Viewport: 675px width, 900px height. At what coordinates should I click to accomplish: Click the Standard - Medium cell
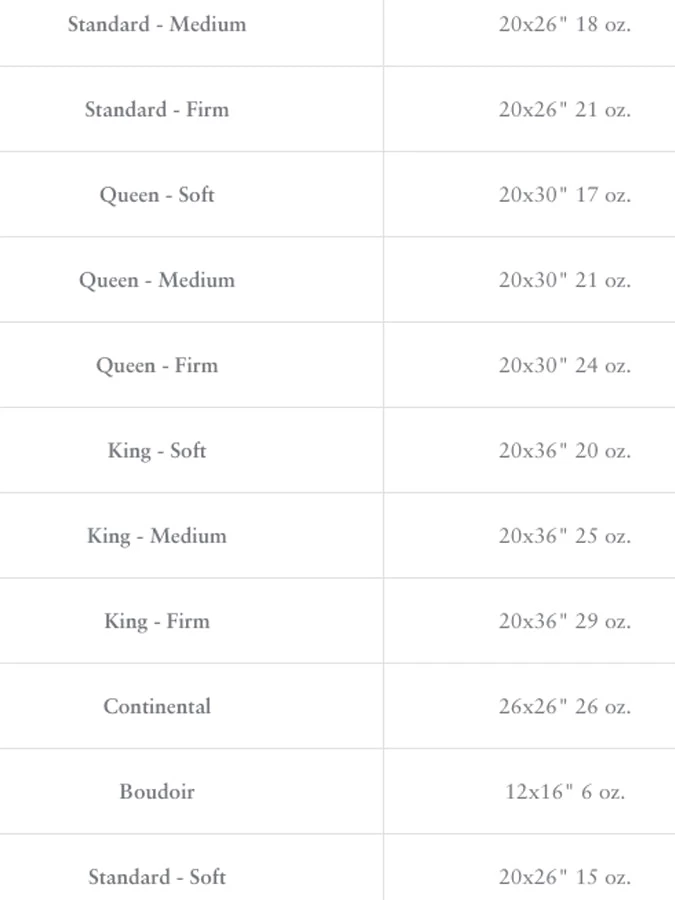pyautogui.click(x=157, y=24)
